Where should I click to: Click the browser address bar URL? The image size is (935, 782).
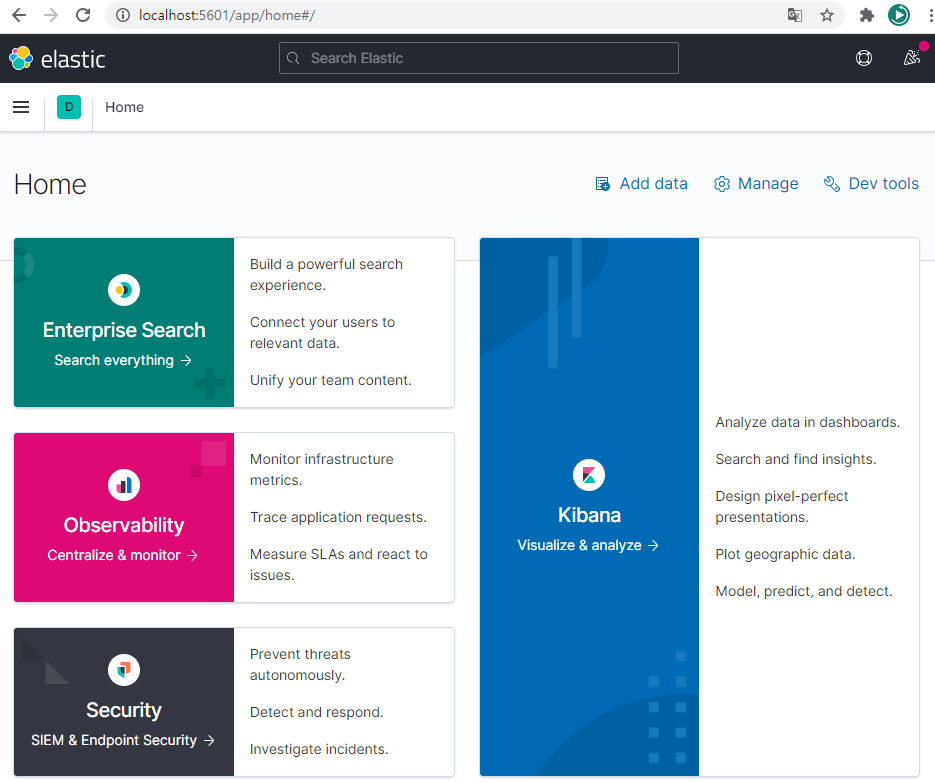[x=227, y=15]
